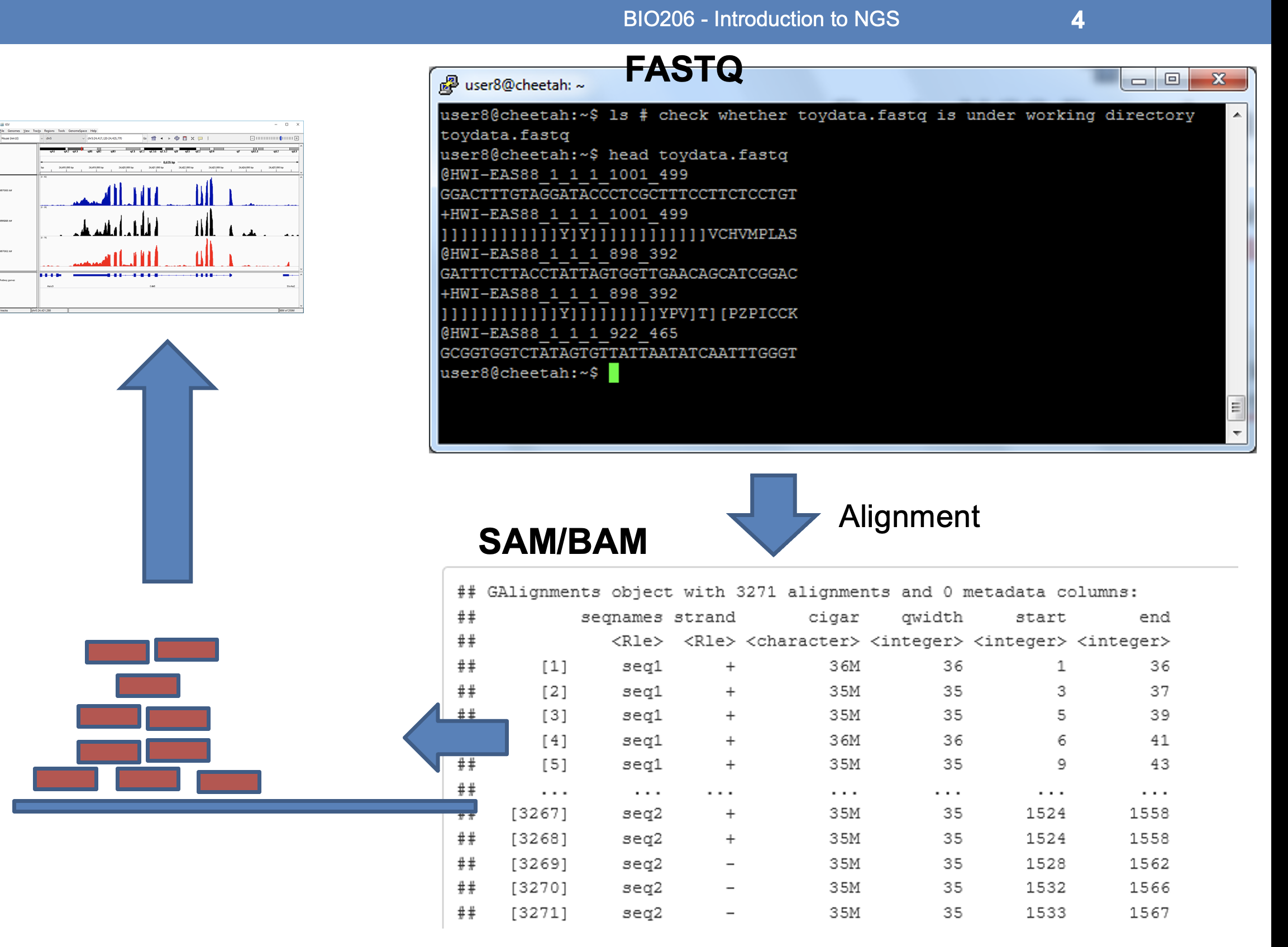
Task: Click the green terminal cursor at the prompt
Action: point(614,373)
